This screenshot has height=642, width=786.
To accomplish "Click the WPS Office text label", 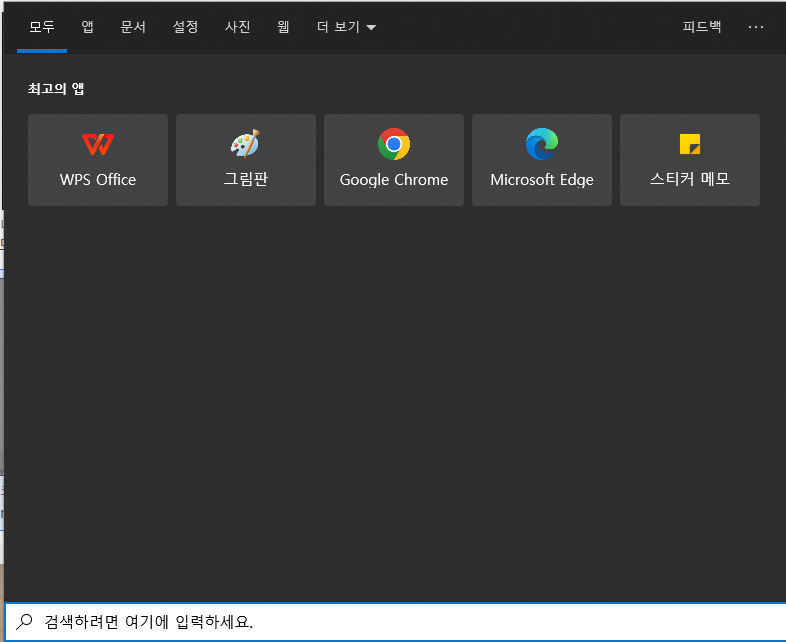I will tap(98, 180).
